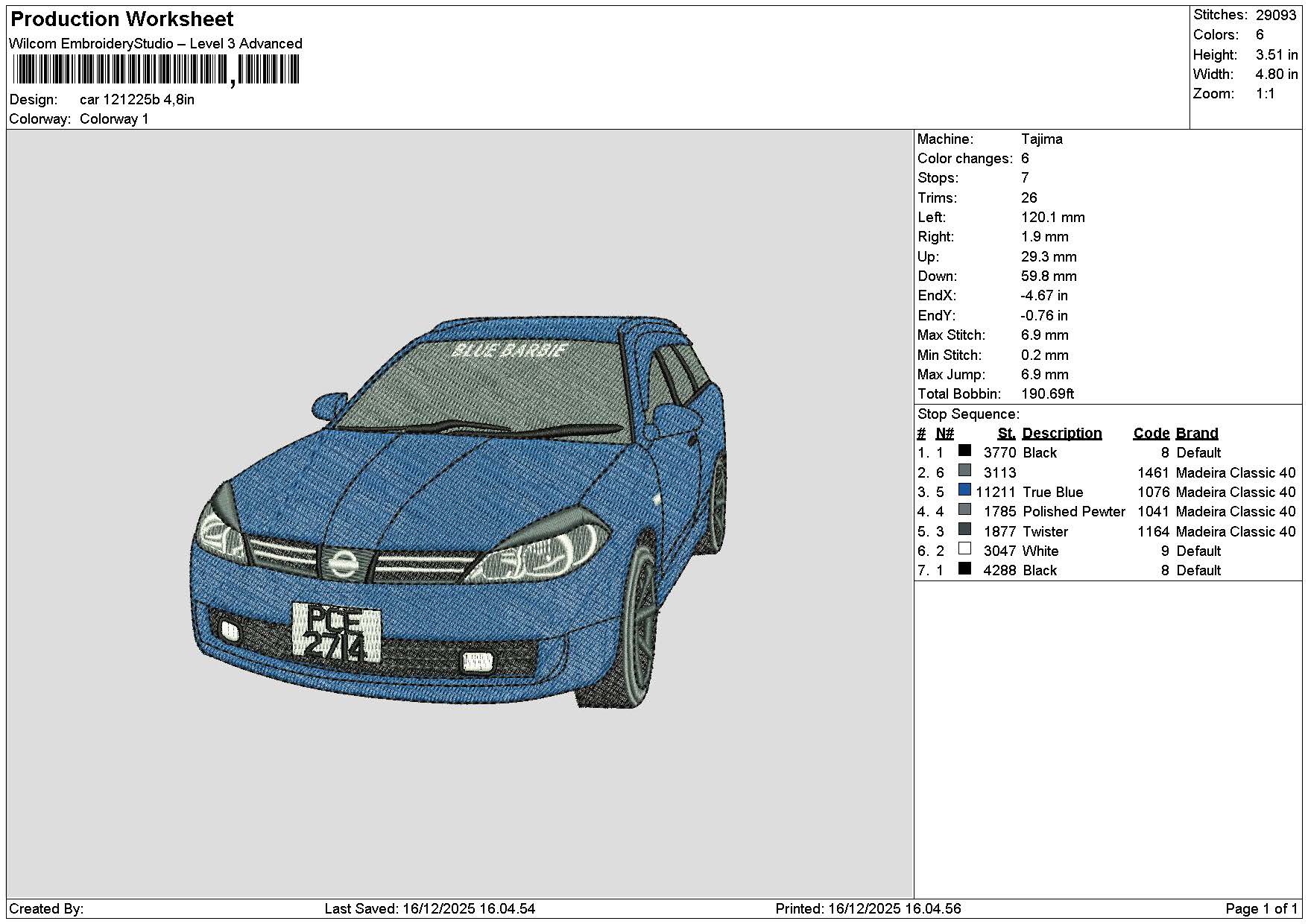Screen dimensions: 1308x924
Task: Click the Machine value 'Tajima'
Action: (1041, 139)
